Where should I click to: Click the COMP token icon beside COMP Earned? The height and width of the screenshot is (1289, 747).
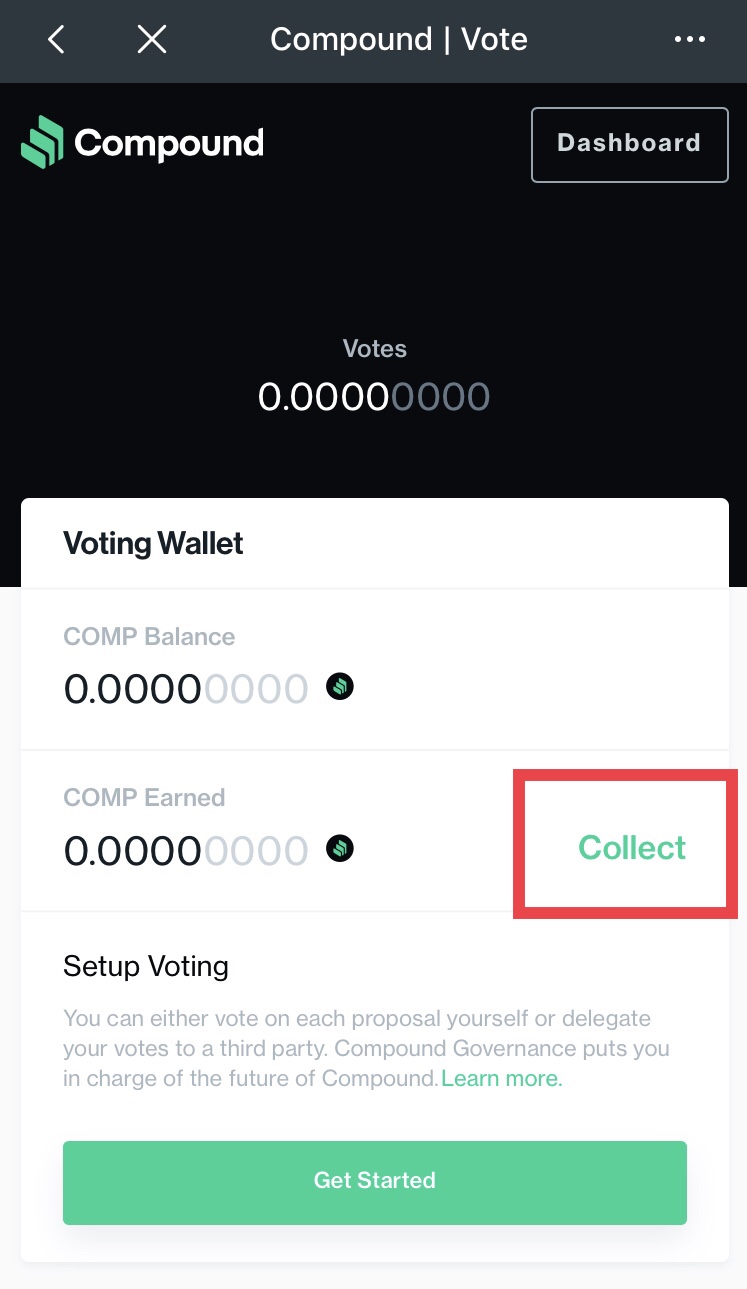tap(340, 849)
